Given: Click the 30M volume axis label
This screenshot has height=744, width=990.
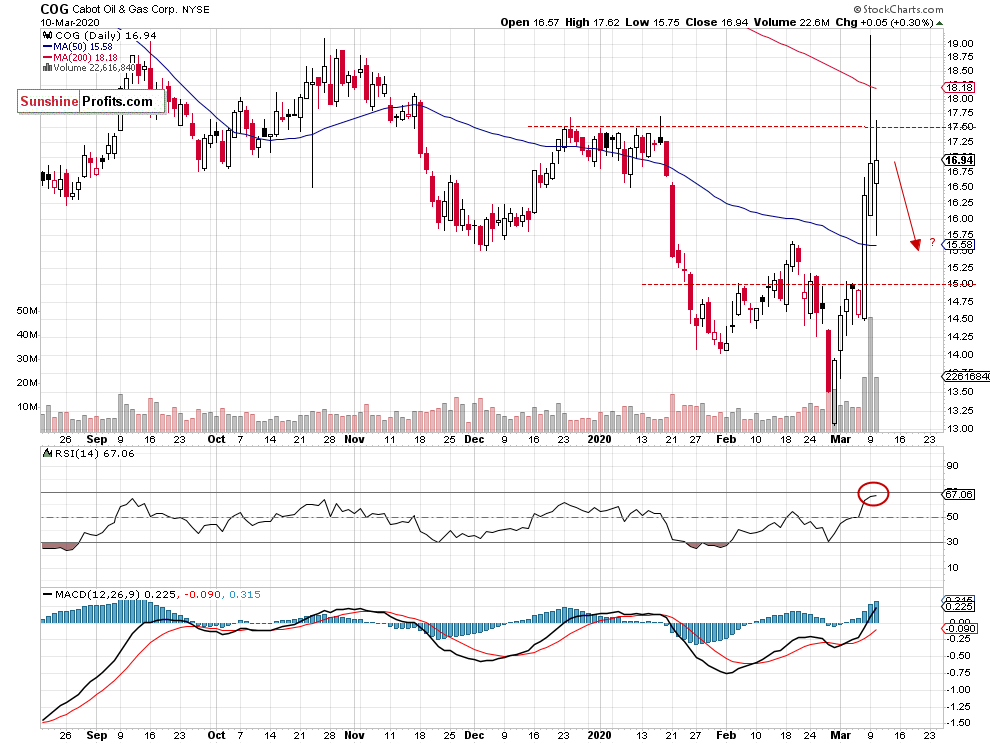Looking at the screenshot, I should 27,359.
